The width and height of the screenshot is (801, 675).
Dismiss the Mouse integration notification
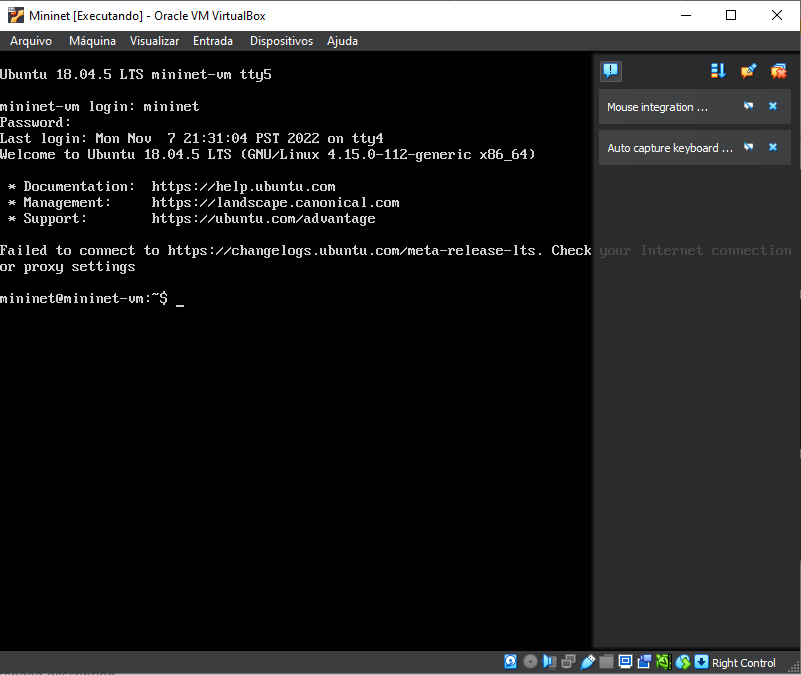tap(773, 106)
